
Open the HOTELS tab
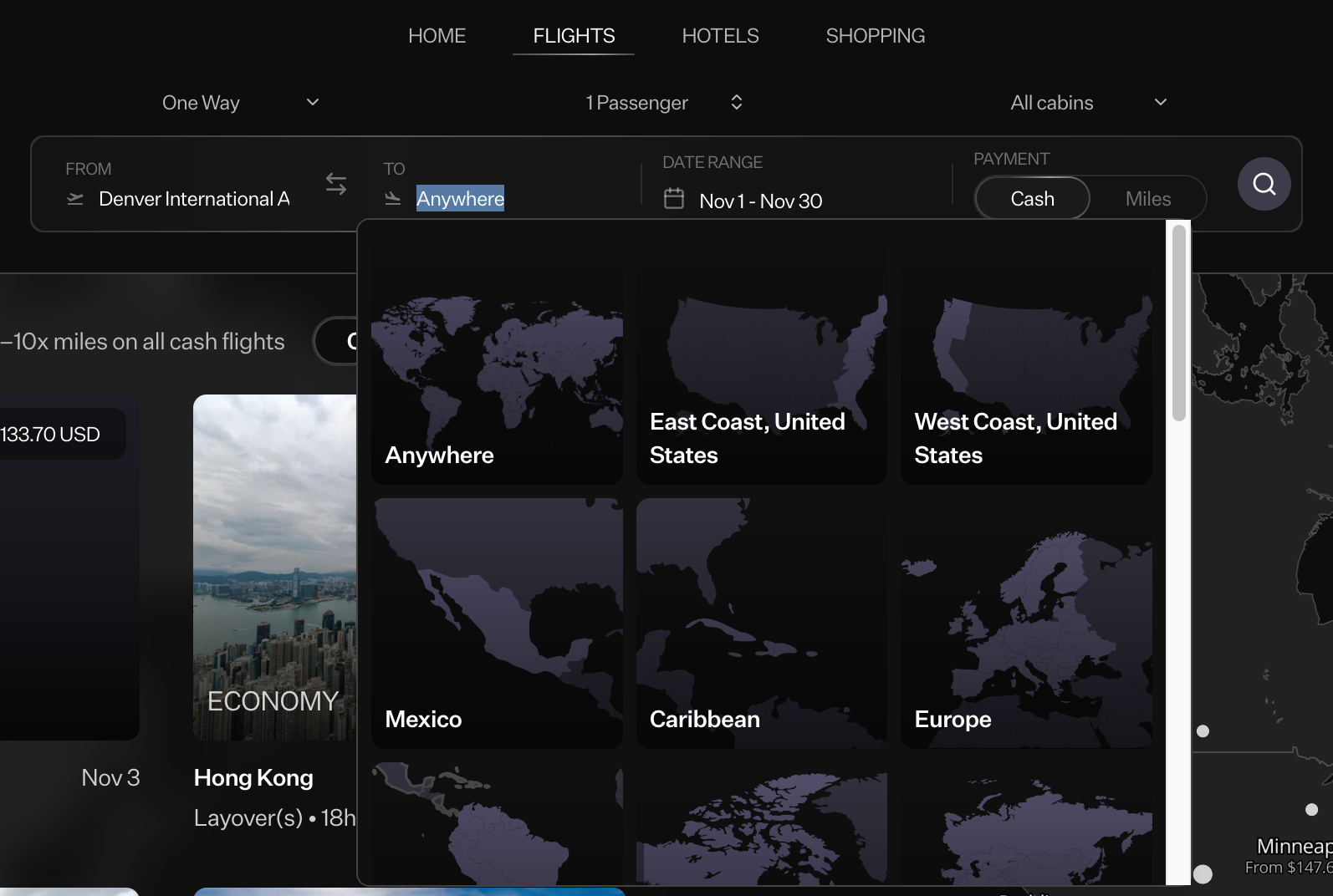pyautogui.click(x=720, y=36)
